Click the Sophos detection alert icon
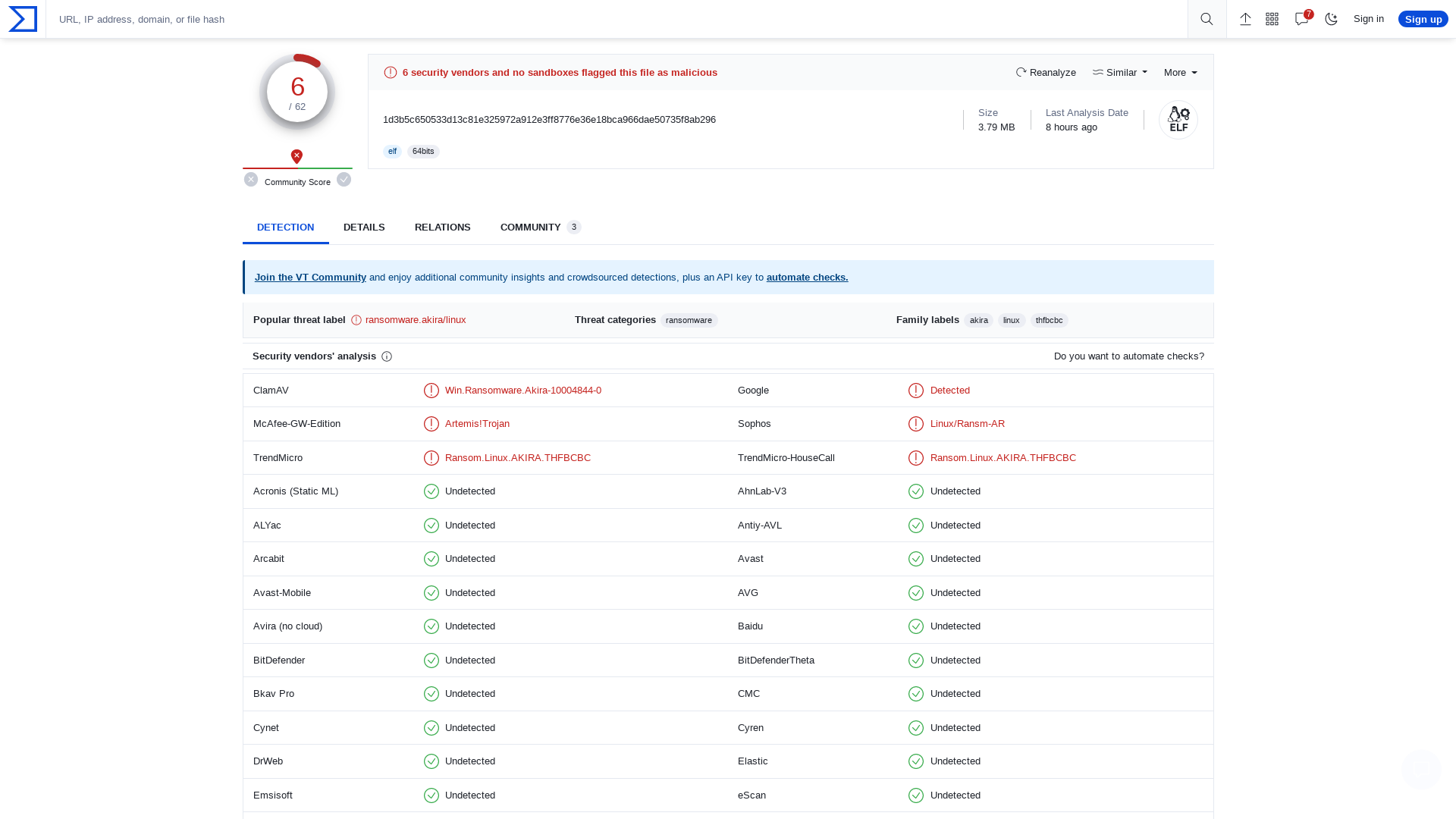 pyautogui.click(x=916, y=424)
